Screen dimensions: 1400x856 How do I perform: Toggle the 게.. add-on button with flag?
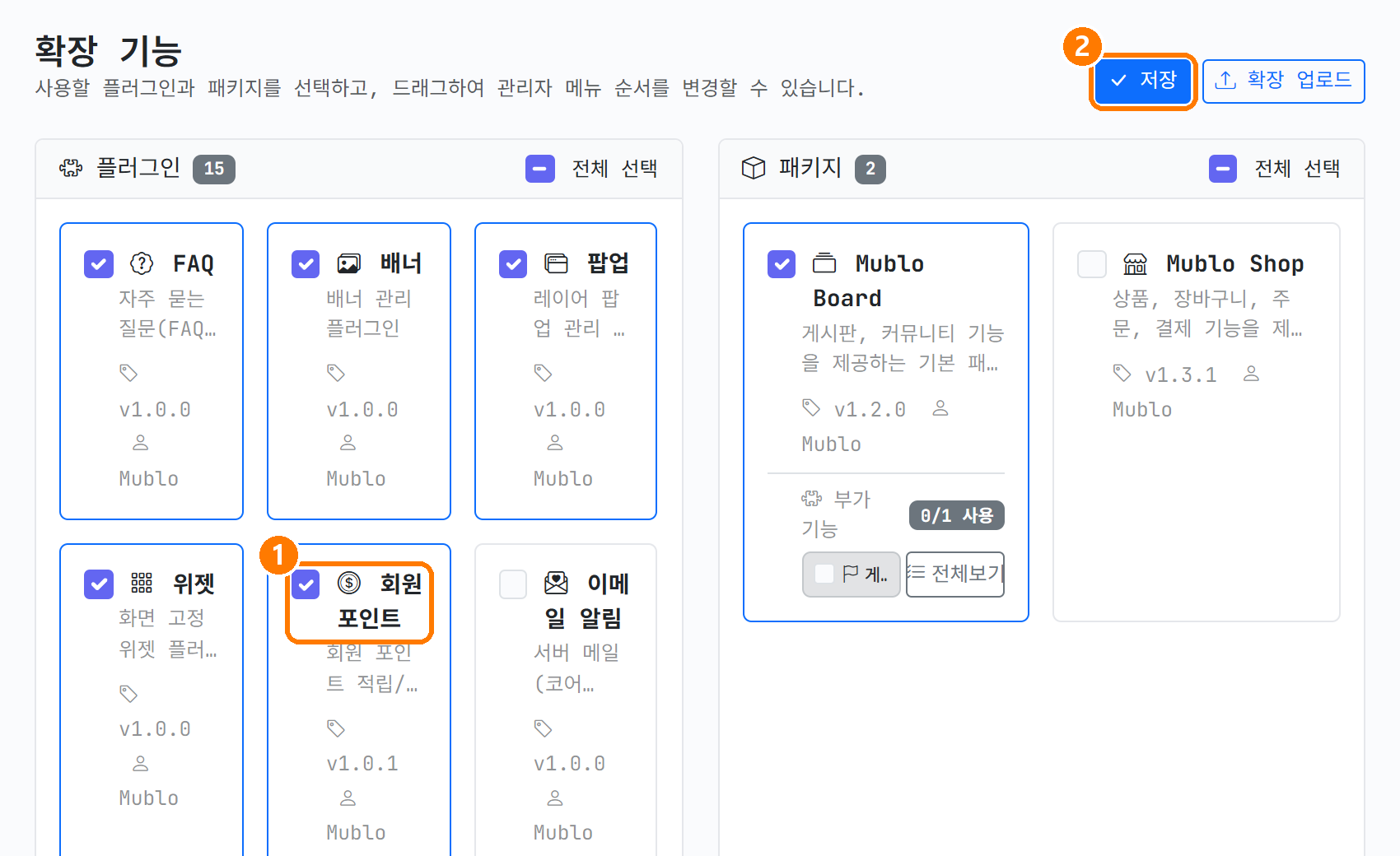pos(852,574)
